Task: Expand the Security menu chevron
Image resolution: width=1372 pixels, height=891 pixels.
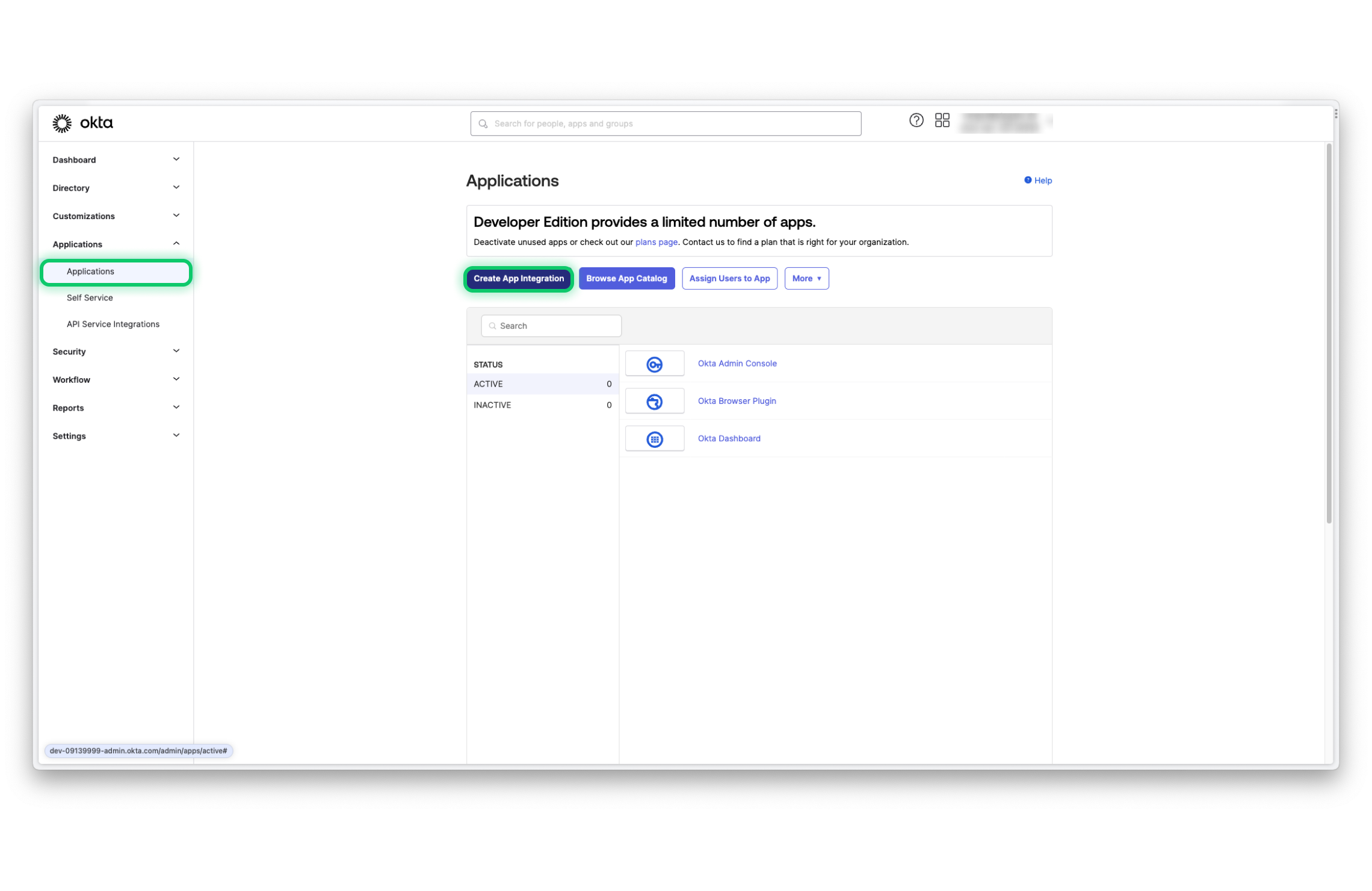Action: tap(176, 351)
